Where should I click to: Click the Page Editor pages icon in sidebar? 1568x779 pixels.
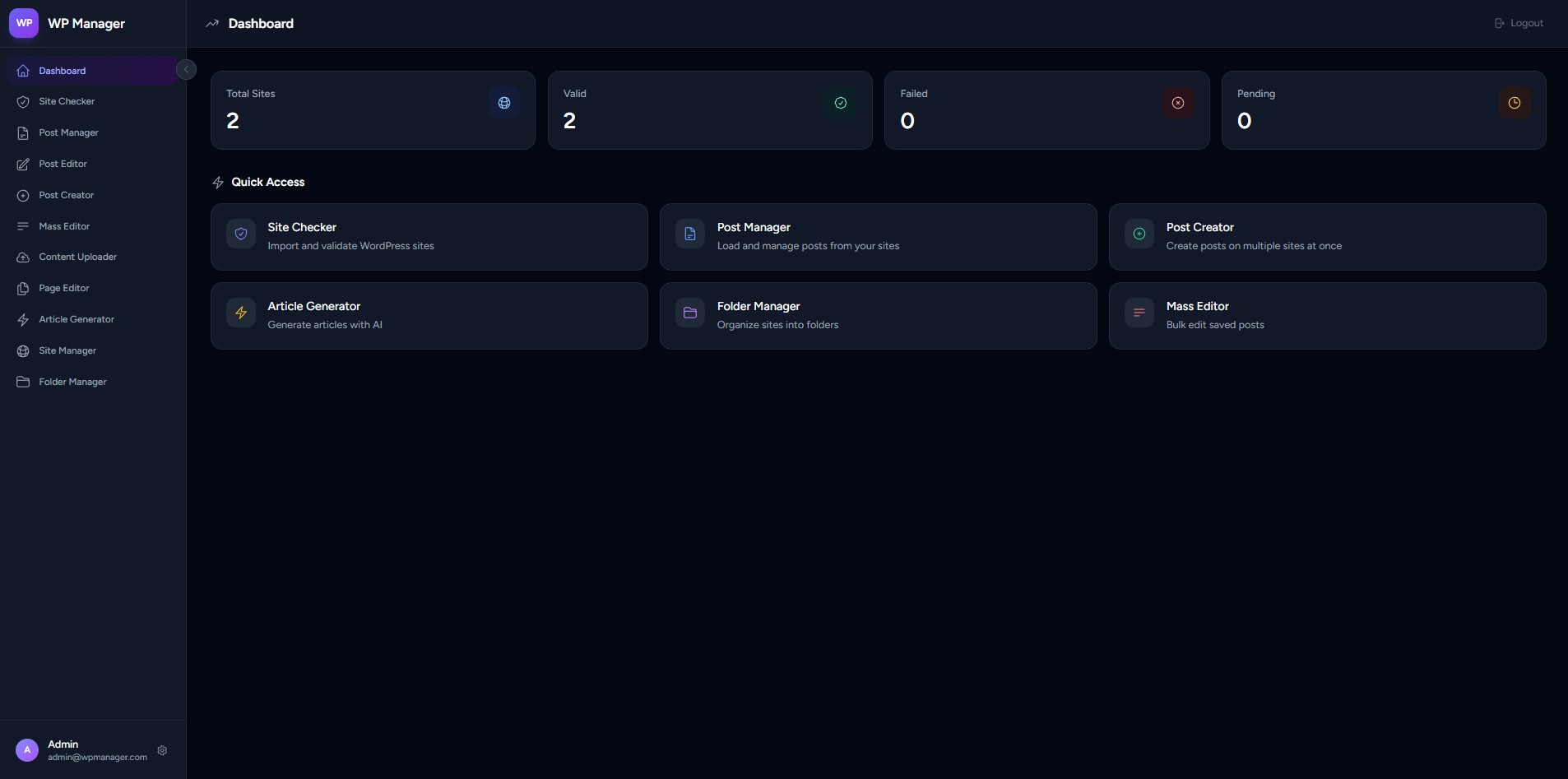[x=23, y=289]
